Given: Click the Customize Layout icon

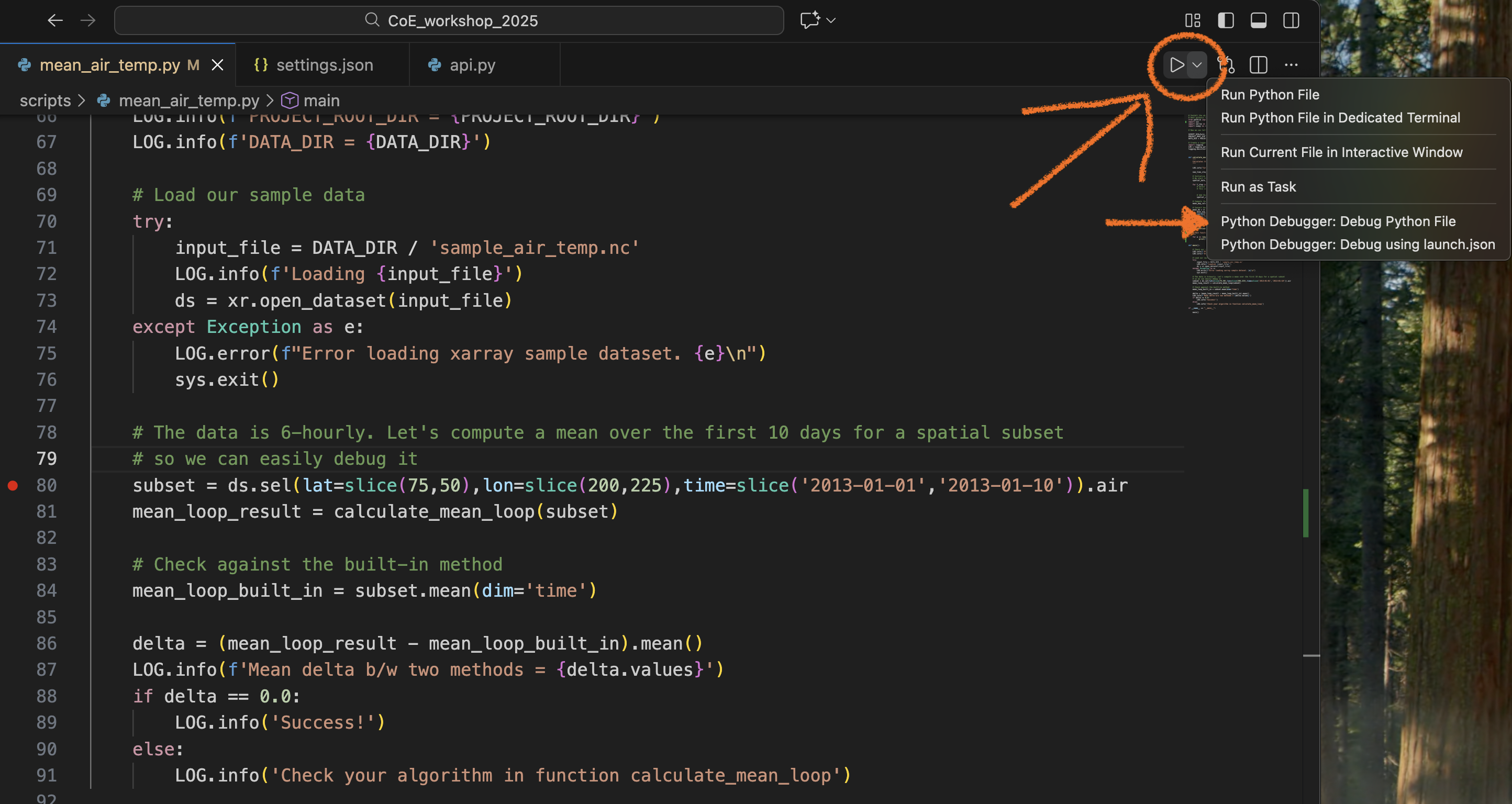Looking at the screenshot, I should [1192, 20].
